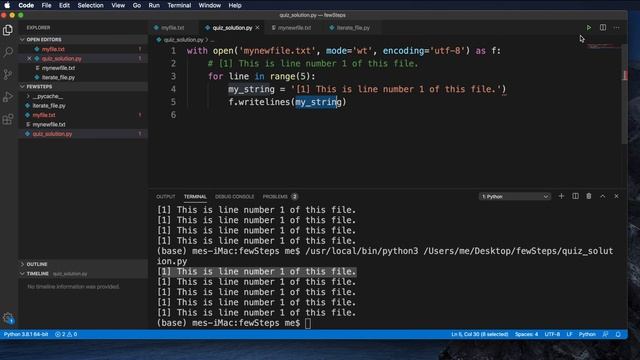Change end of line sequence LF
Image resolution: width=640 pixels, height=360 pixels.
[x=569, y=334]
